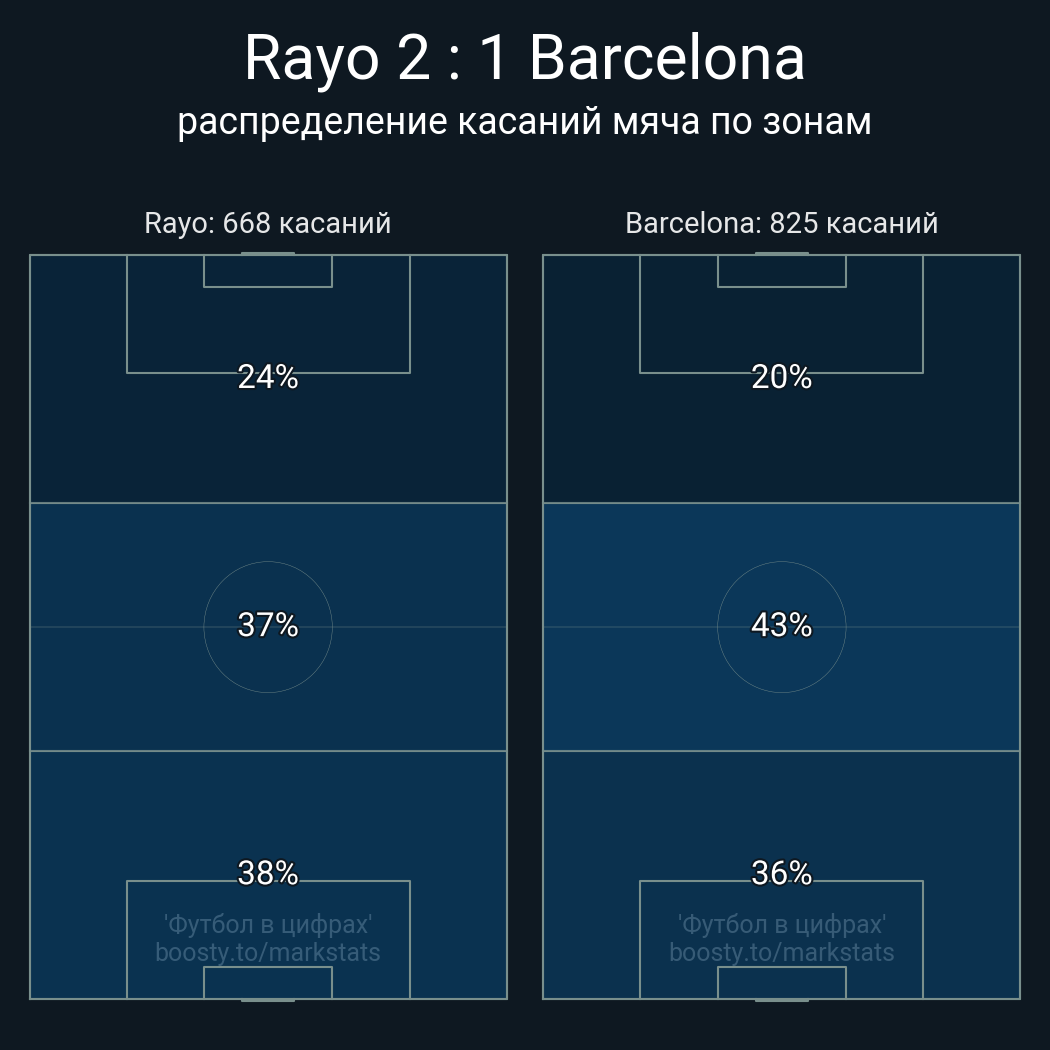Image resolution: width=1050 pixels, height=1050 pixels.
Task: Open boosty.to/markstats link on Rayo pitch
Action: [268, 952]
